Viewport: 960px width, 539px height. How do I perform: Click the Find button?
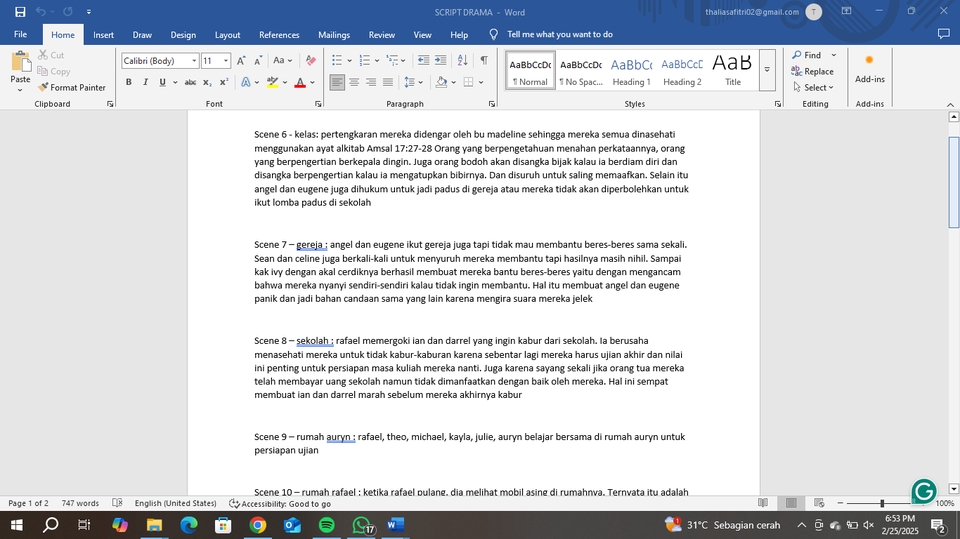(x=806, y=55)
